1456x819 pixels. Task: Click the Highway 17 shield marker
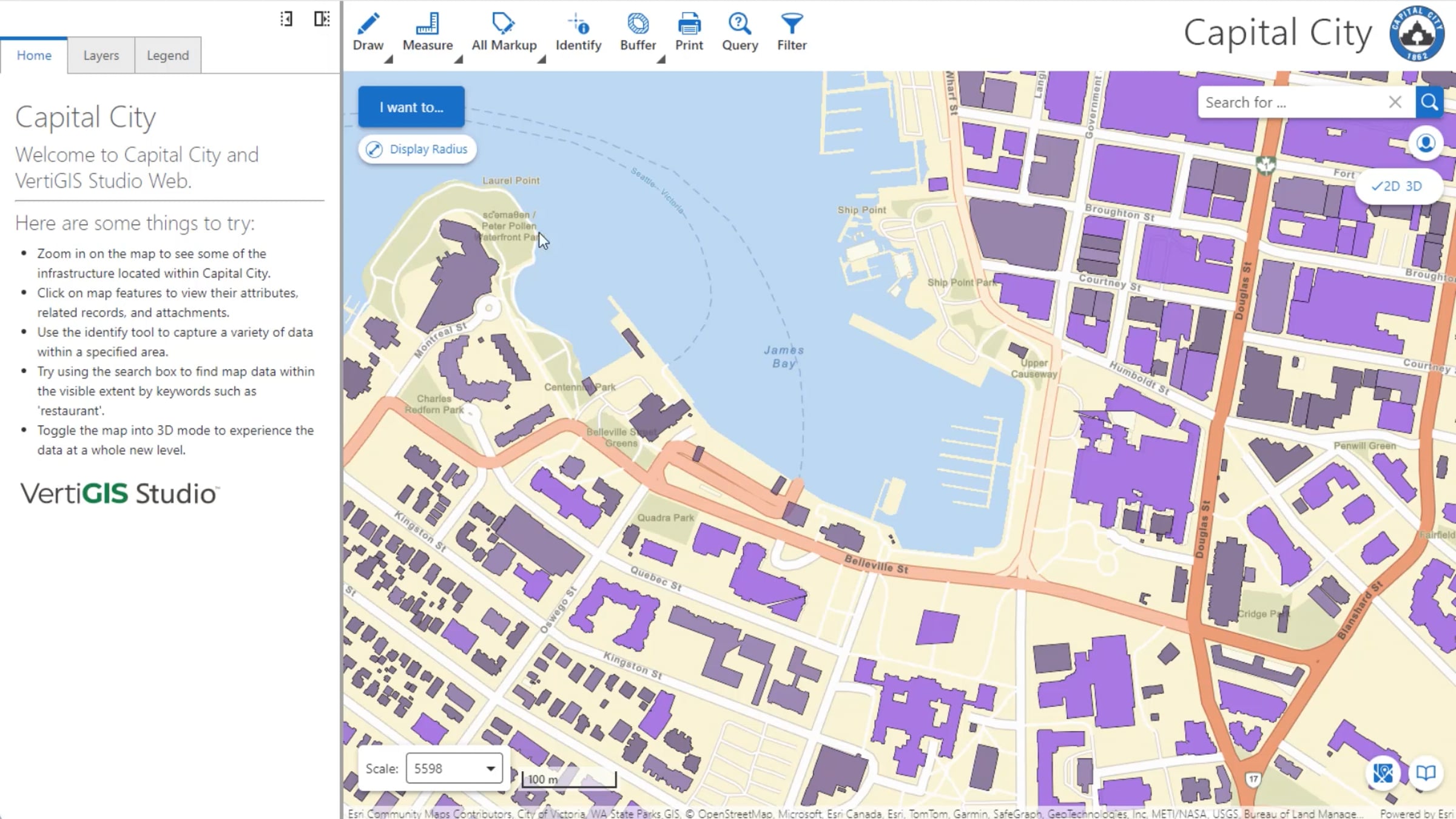[x=1253, y=779]
